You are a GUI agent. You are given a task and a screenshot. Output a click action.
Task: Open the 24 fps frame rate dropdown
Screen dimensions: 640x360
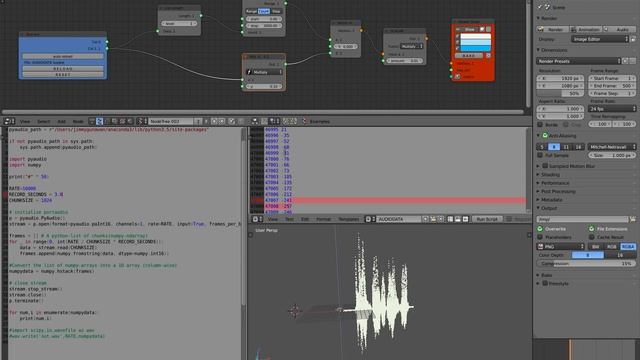[612, 109]
